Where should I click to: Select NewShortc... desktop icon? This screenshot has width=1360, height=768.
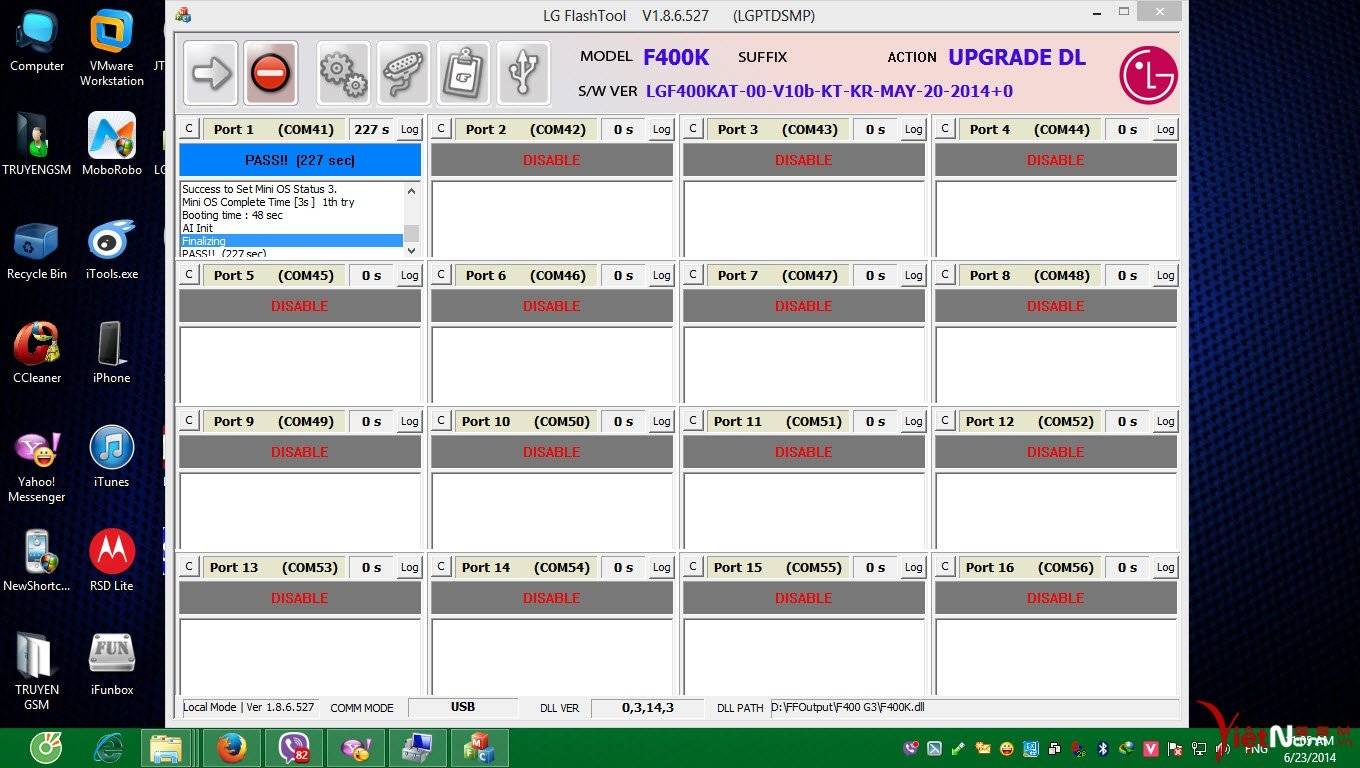[37, 562]
